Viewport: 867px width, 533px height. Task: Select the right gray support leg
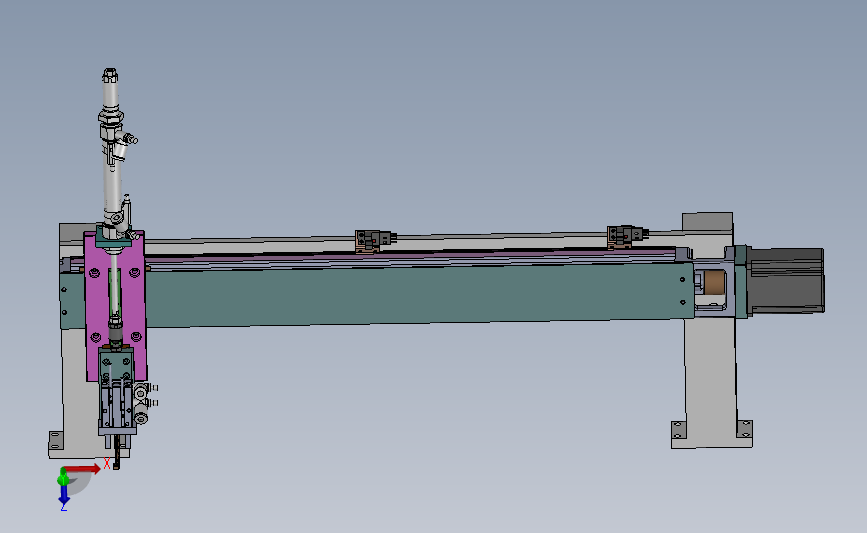711,376
